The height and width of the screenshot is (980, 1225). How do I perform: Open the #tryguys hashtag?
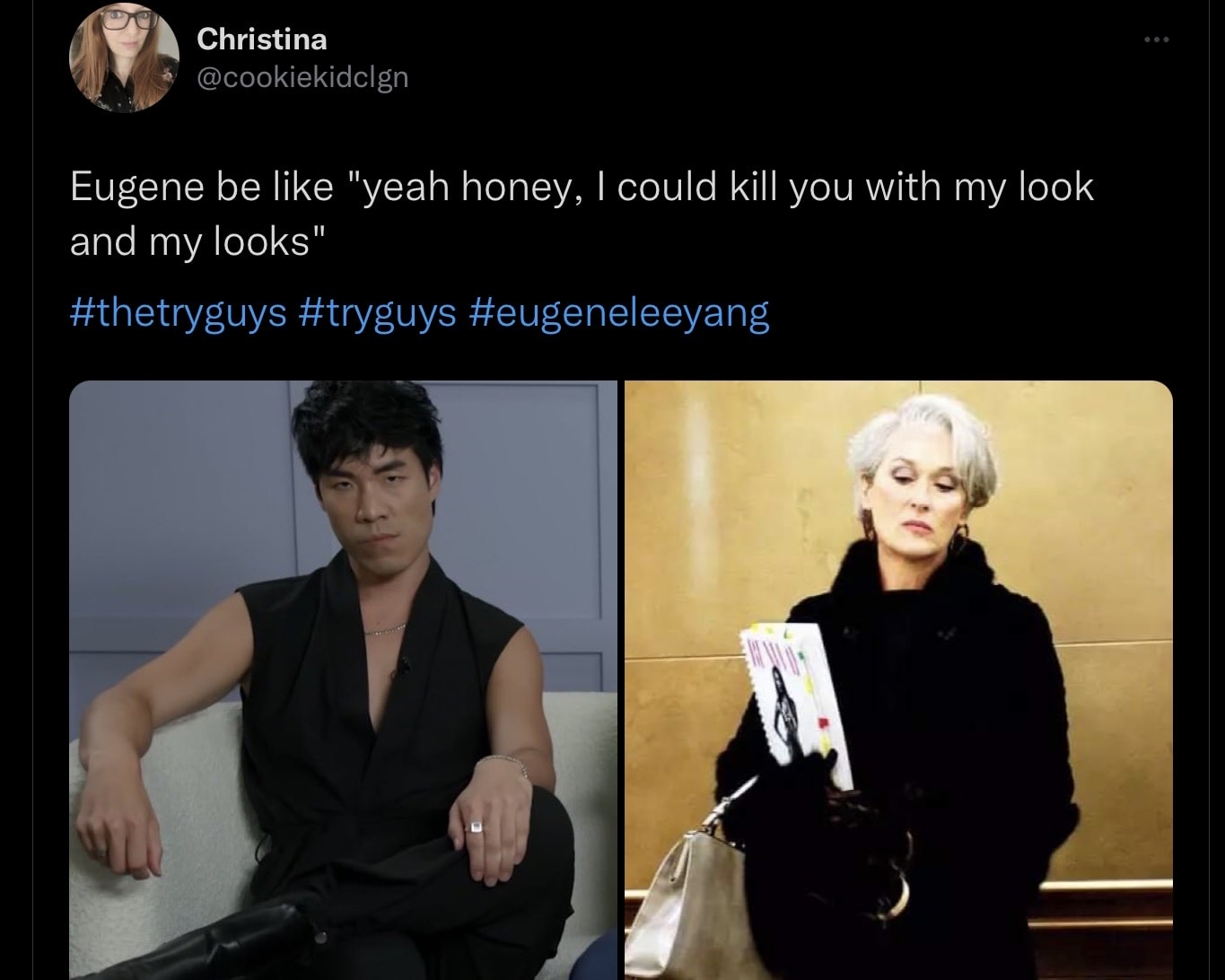click(x=375, y=312)
